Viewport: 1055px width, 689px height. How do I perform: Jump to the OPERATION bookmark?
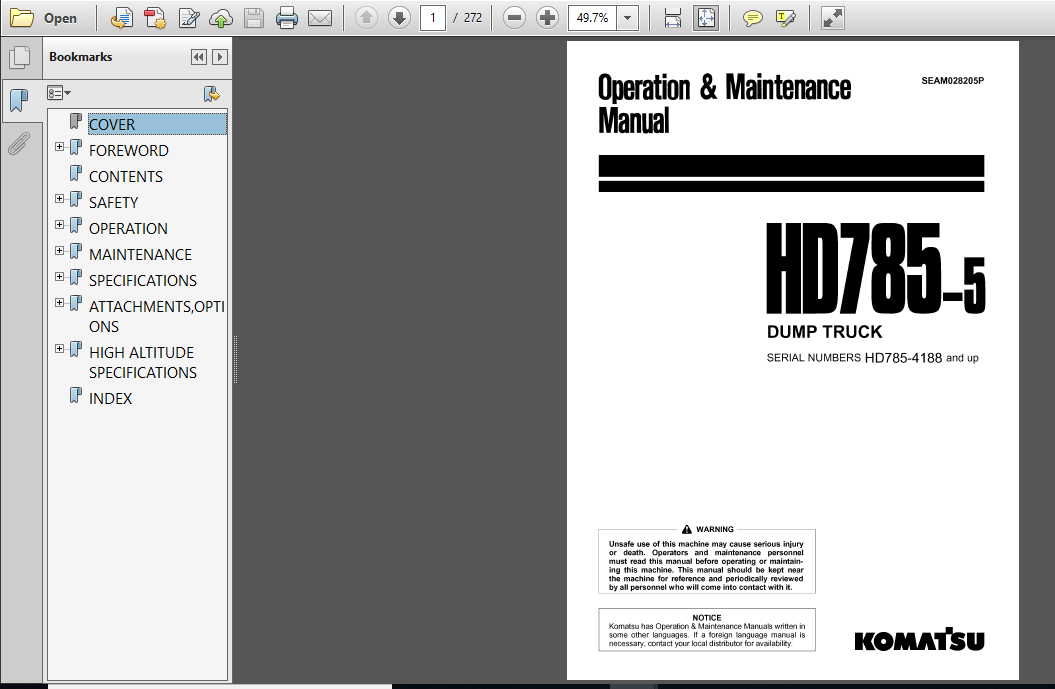coord(128,229)
